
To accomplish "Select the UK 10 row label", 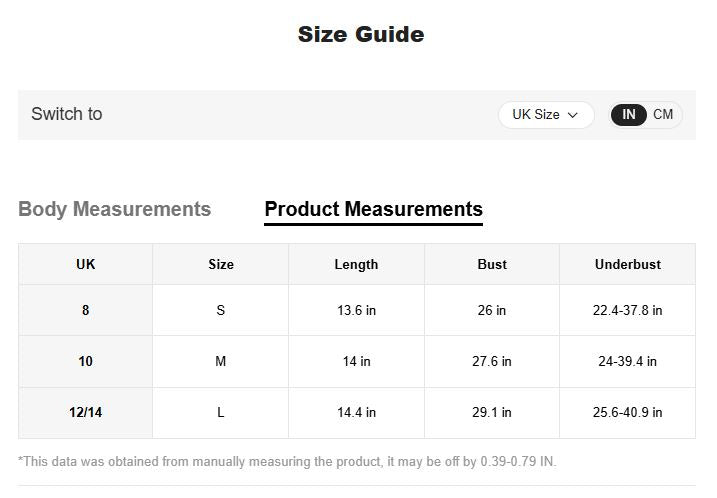I will point(86,362).
